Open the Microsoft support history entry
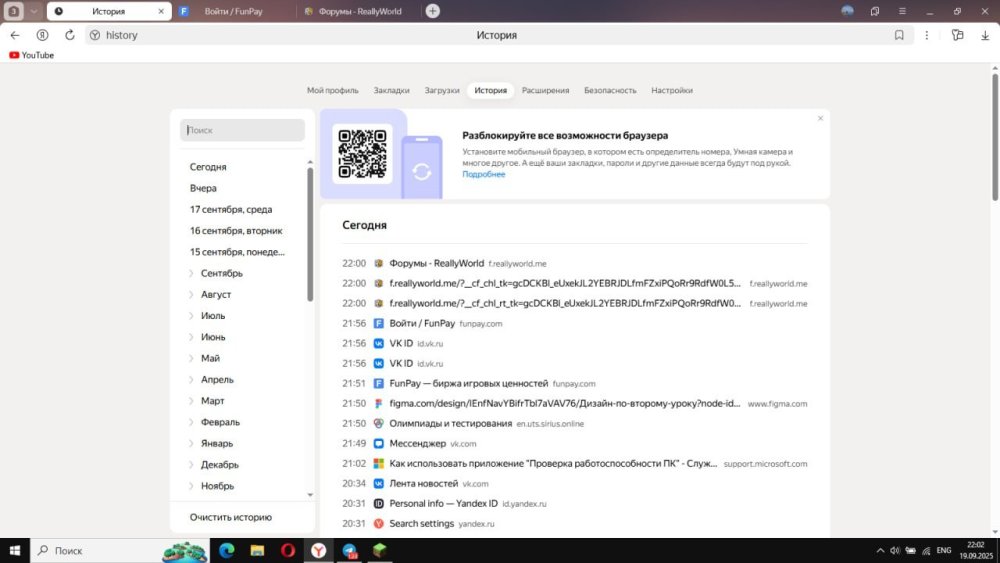 coord(554,464)
